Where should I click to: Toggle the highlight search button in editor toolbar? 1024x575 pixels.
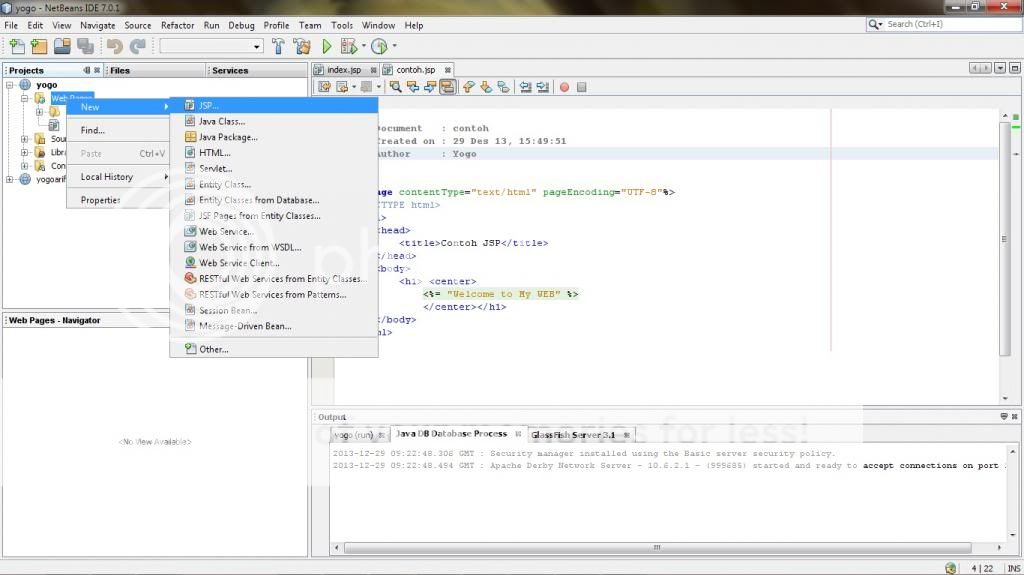(448, 87)
